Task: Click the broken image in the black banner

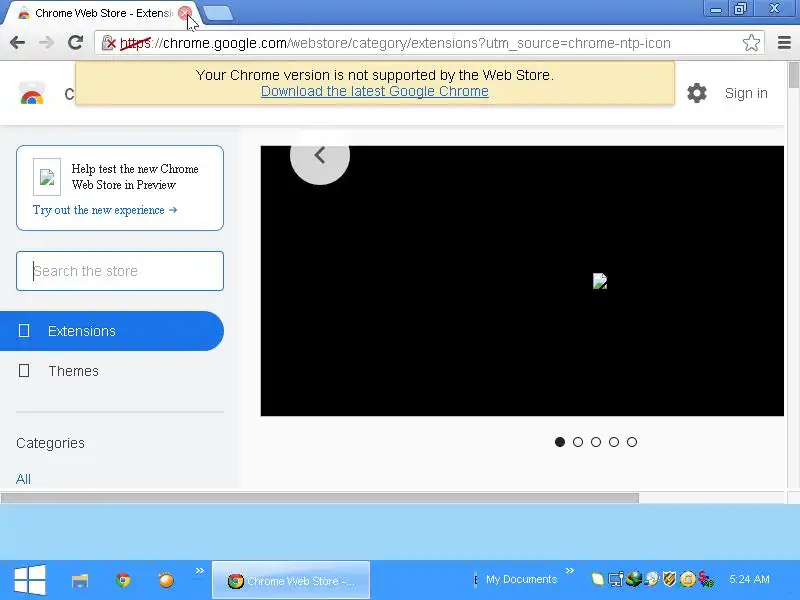Action: click(x=600, y=281)
